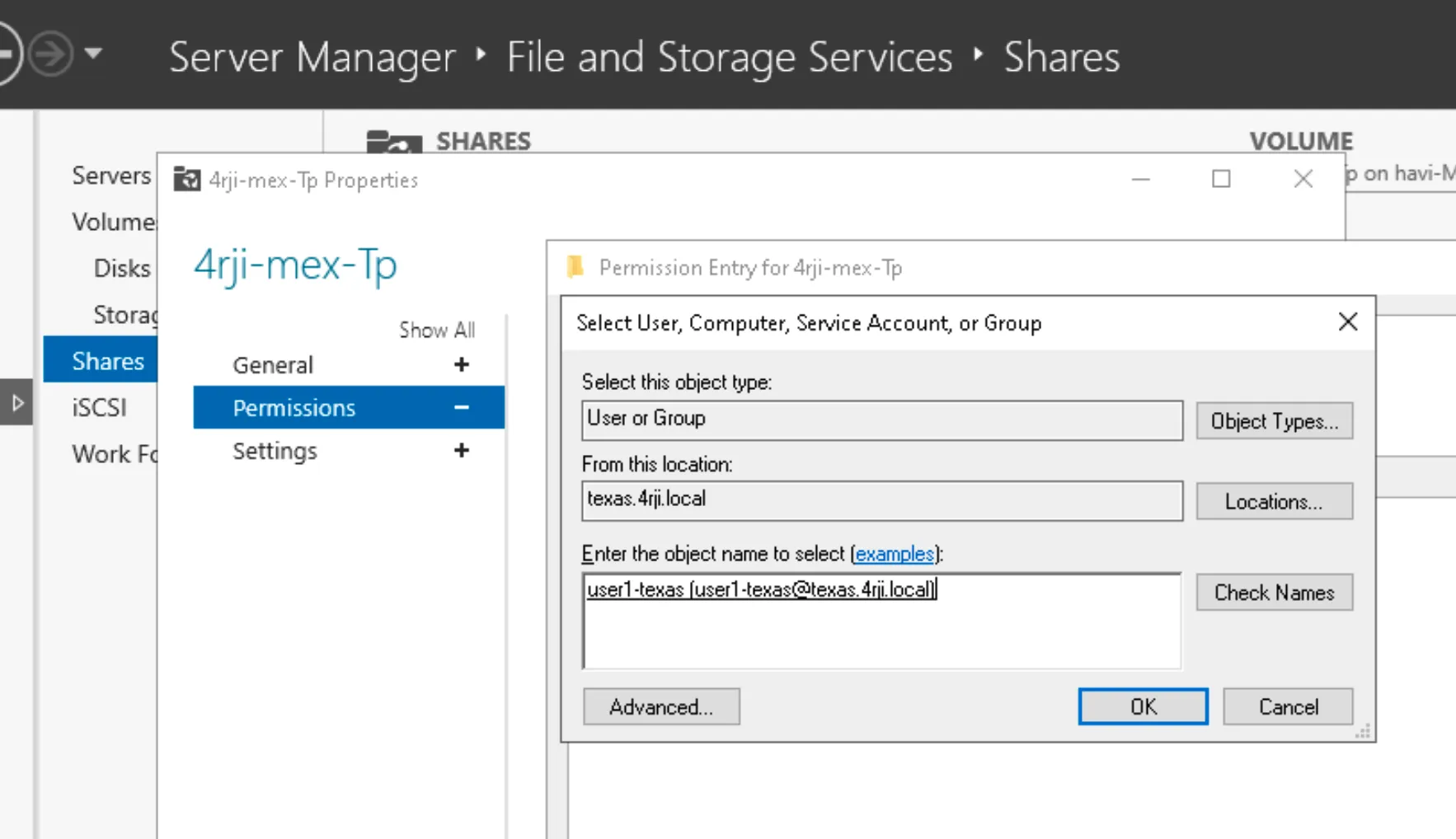Click the Shares folder icon in header

coord(393,142)
